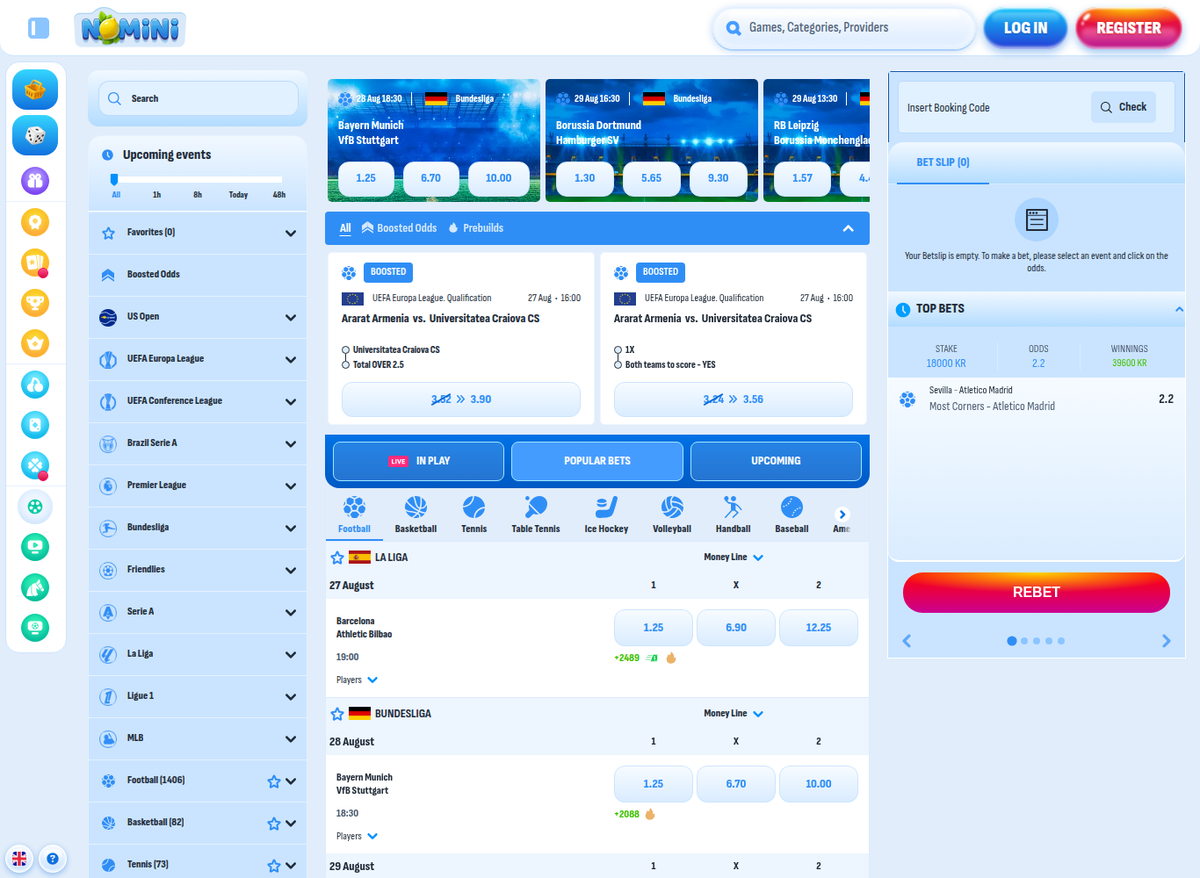Select the Football sport icon tab
This screenshot has width=1200, height=878.
(354, 515)
